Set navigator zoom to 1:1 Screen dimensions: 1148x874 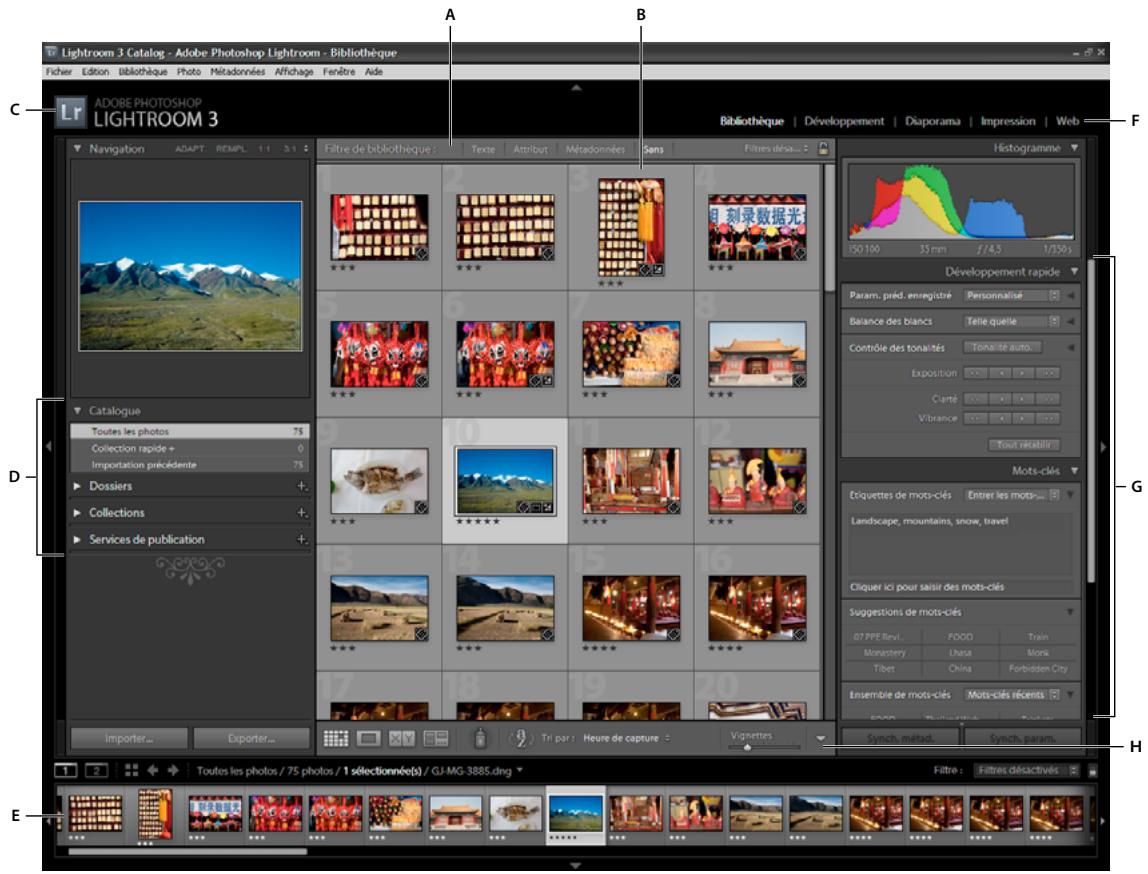pyautogui.click(x=264, y=149)
